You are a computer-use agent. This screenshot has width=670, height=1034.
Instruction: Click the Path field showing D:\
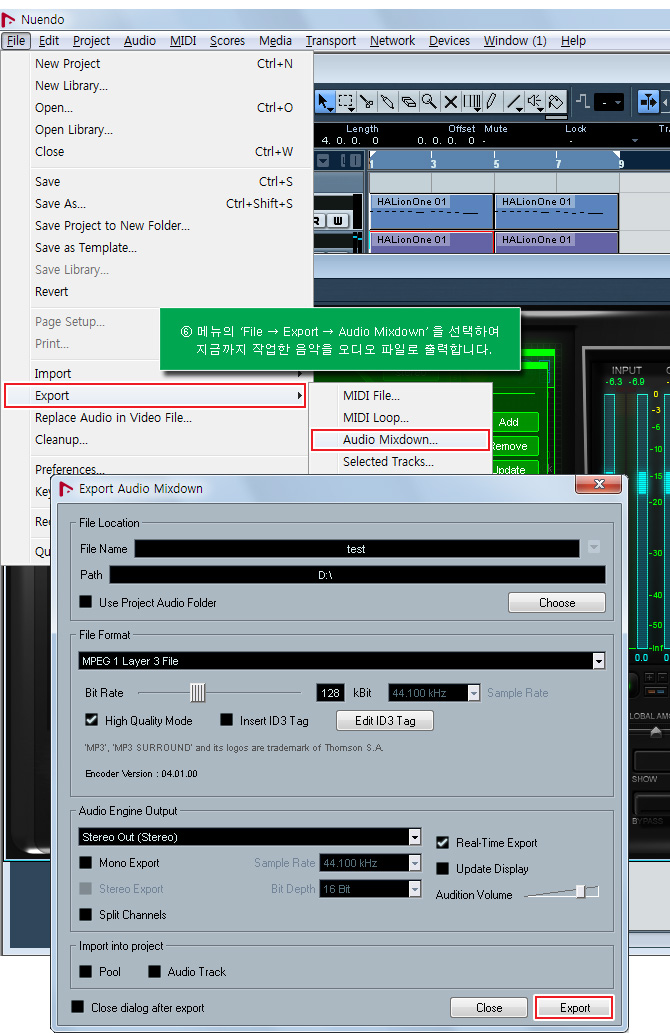357,575
